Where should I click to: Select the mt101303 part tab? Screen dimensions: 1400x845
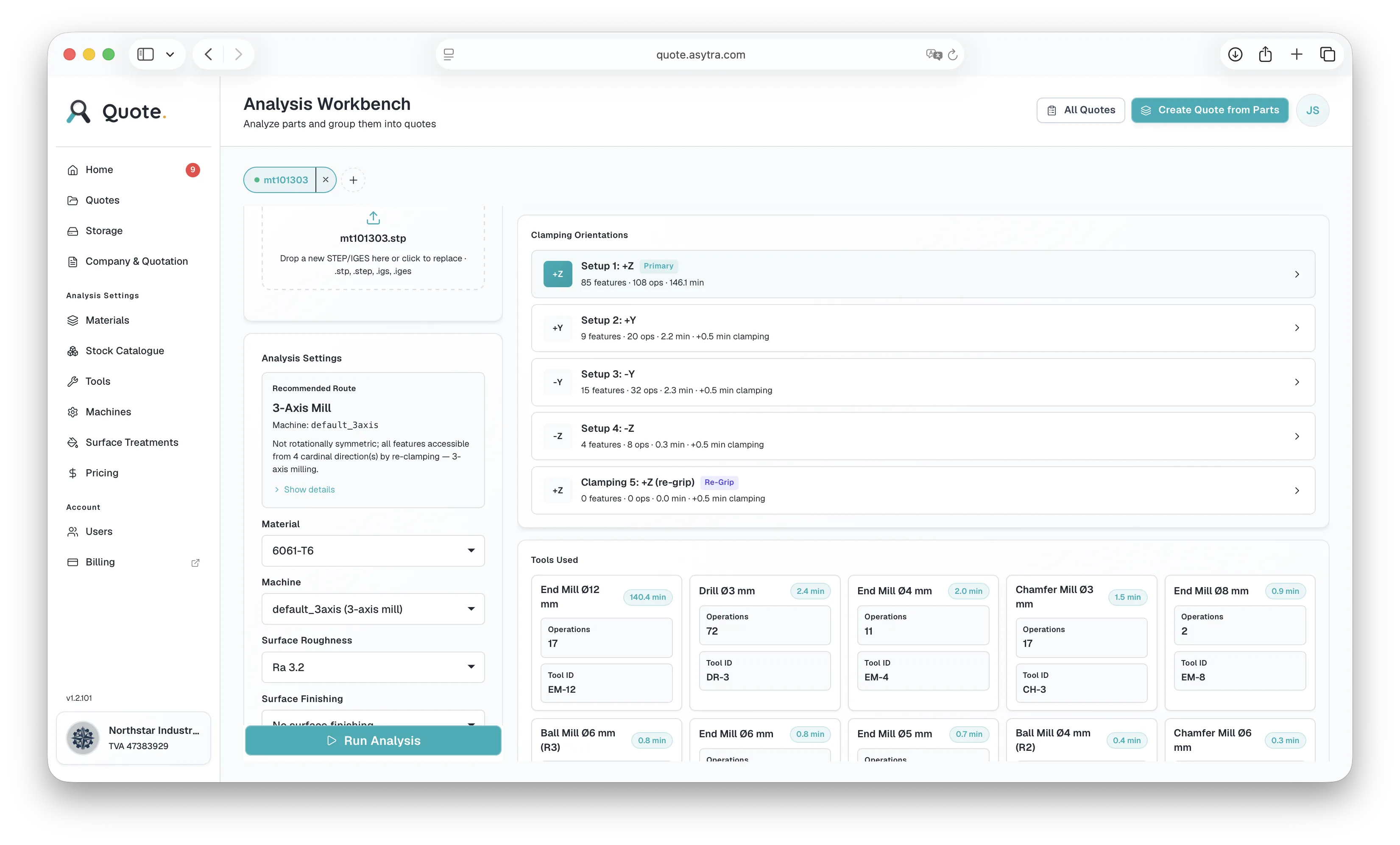(x=281, y=180)
